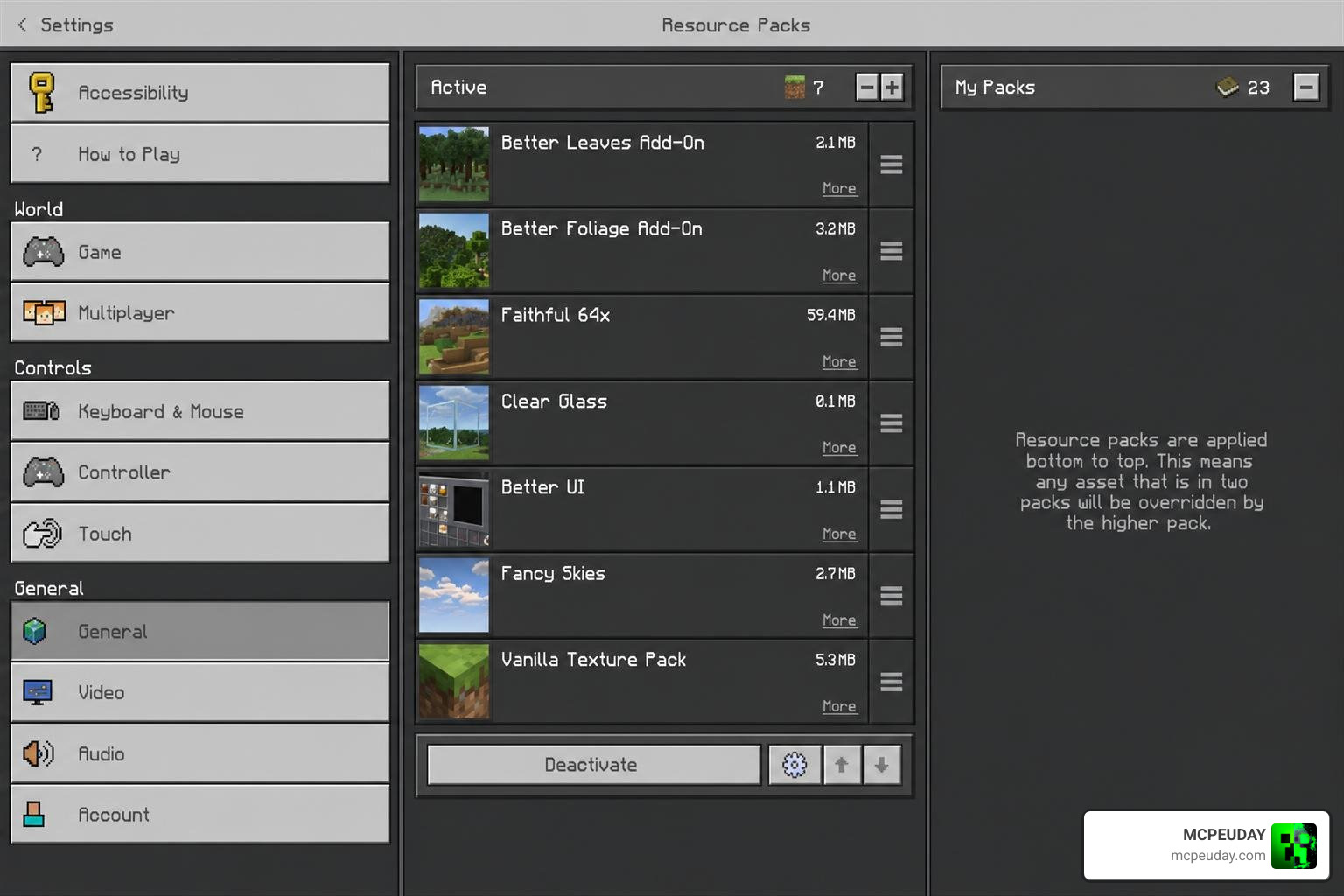This screenshot has height=896, width=1344.
Task: Select Touch controls settings
Action: point(199,534)
